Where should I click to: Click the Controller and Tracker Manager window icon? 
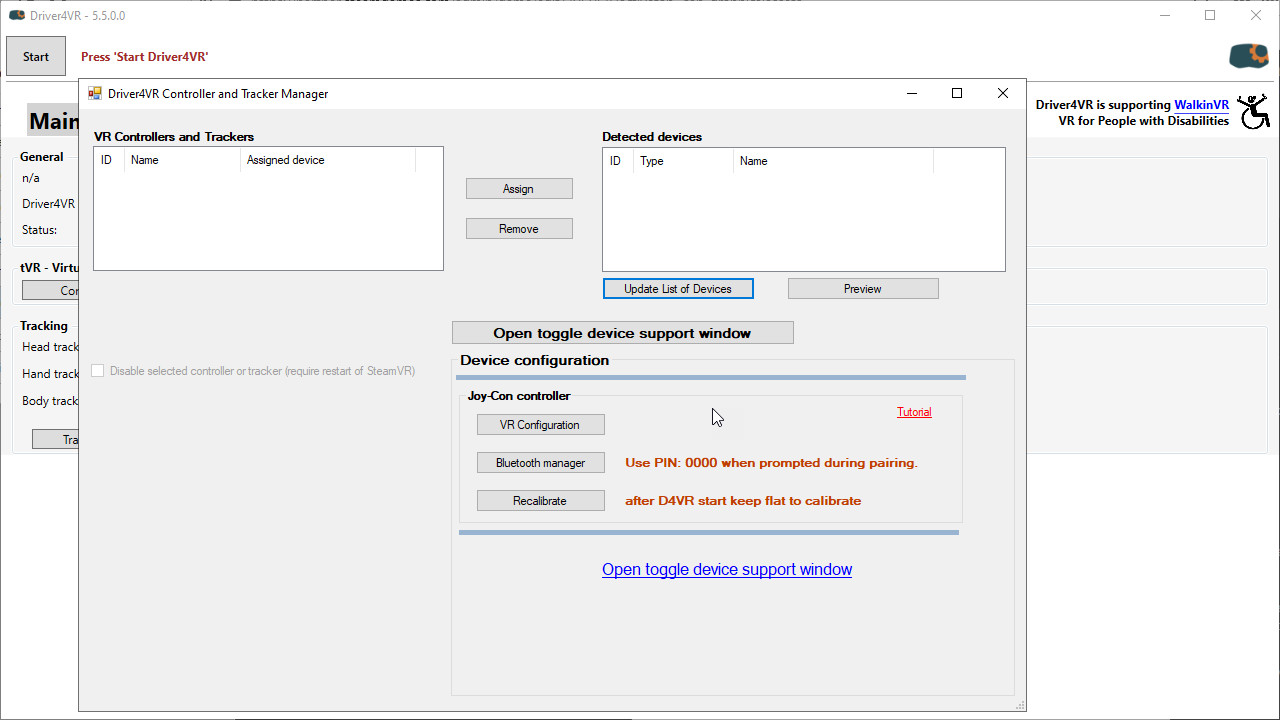[95, 93]
